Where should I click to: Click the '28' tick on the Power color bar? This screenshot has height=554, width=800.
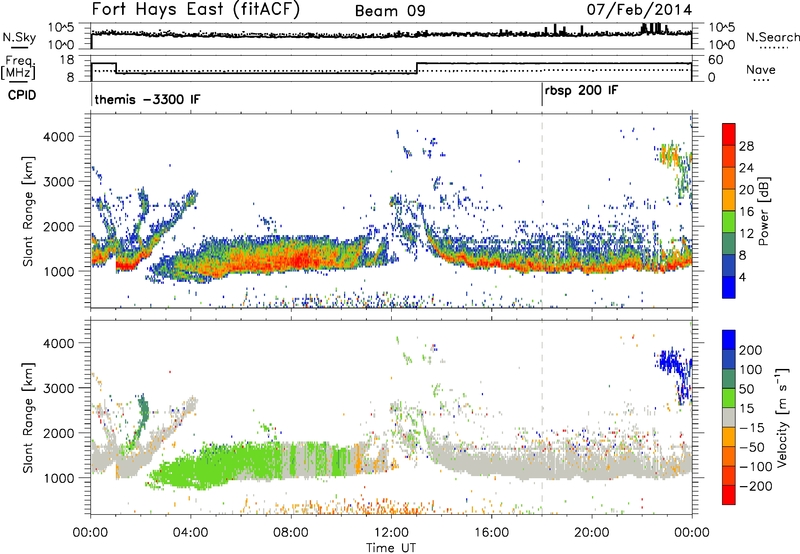[746, 146]
